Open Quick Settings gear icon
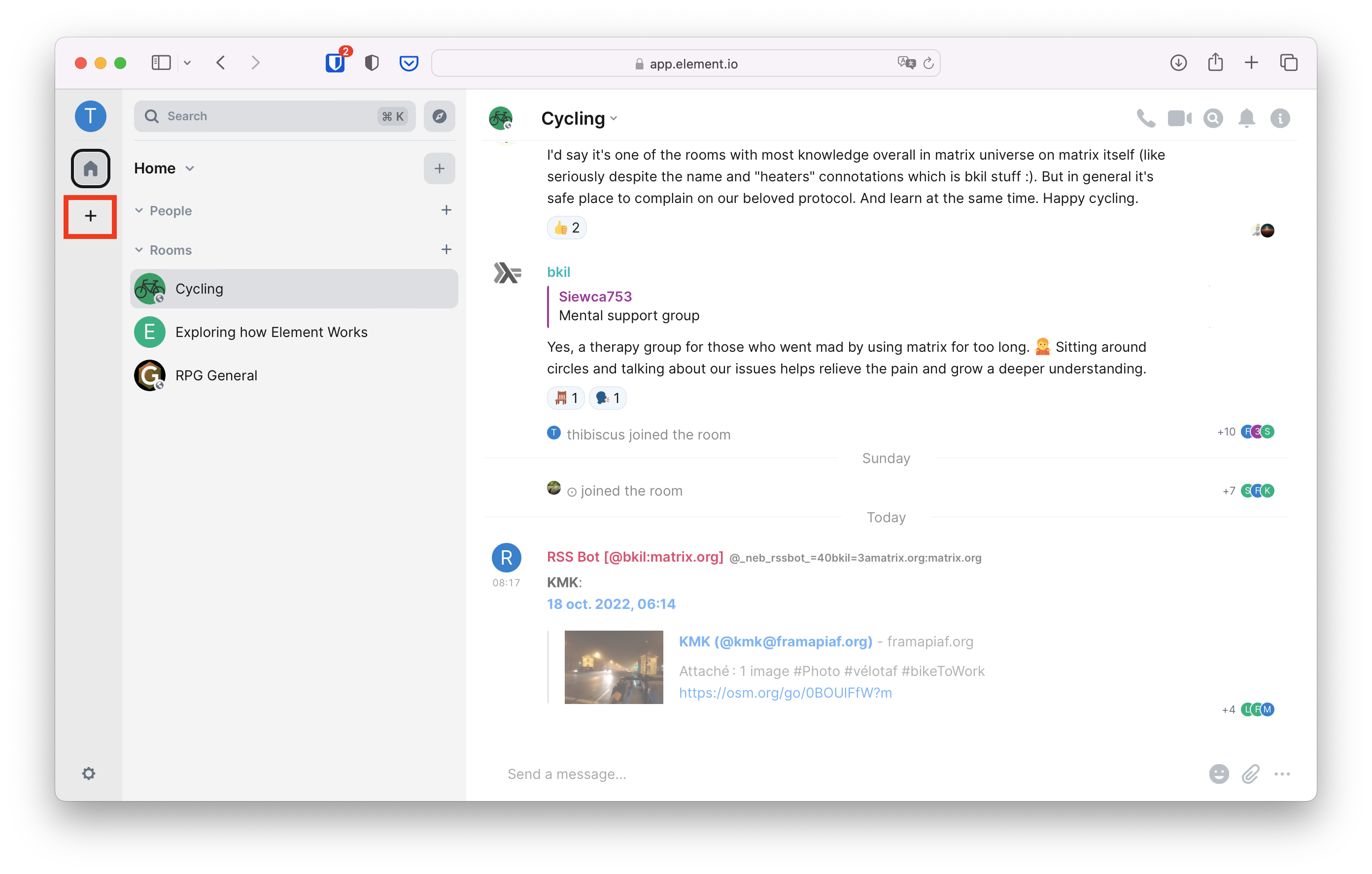This screenshot has height=874, width=1372. point(88,773)
